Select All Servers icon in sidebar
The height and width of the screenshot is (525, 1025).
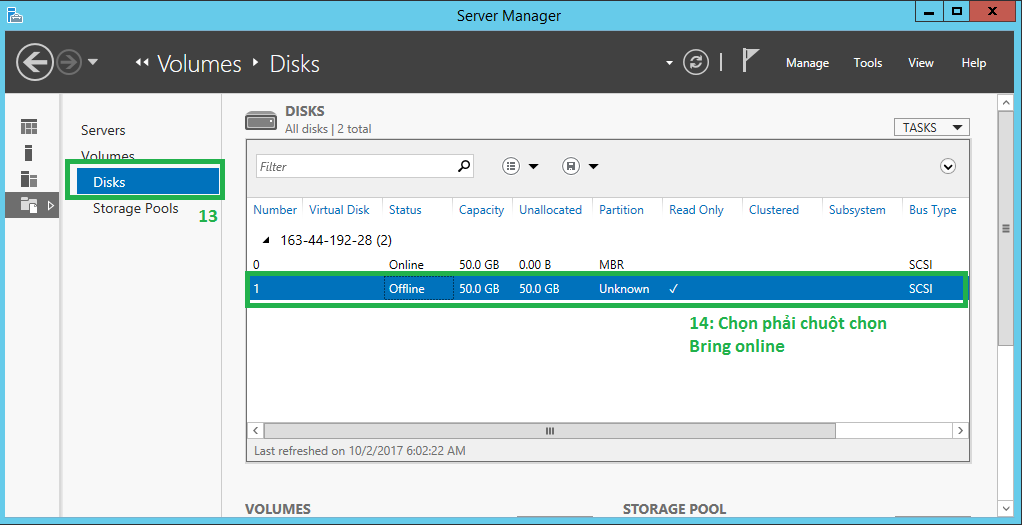pyautogui.click(x=29, y=179)
